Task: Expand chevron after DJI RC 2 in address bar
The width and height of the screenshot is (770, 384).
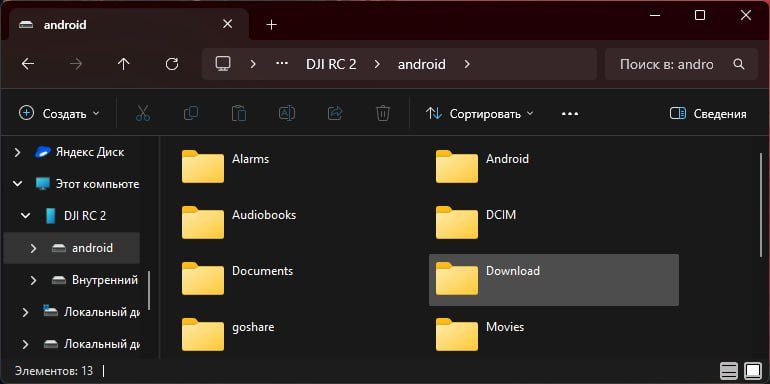Action: [x=377, y=64]
